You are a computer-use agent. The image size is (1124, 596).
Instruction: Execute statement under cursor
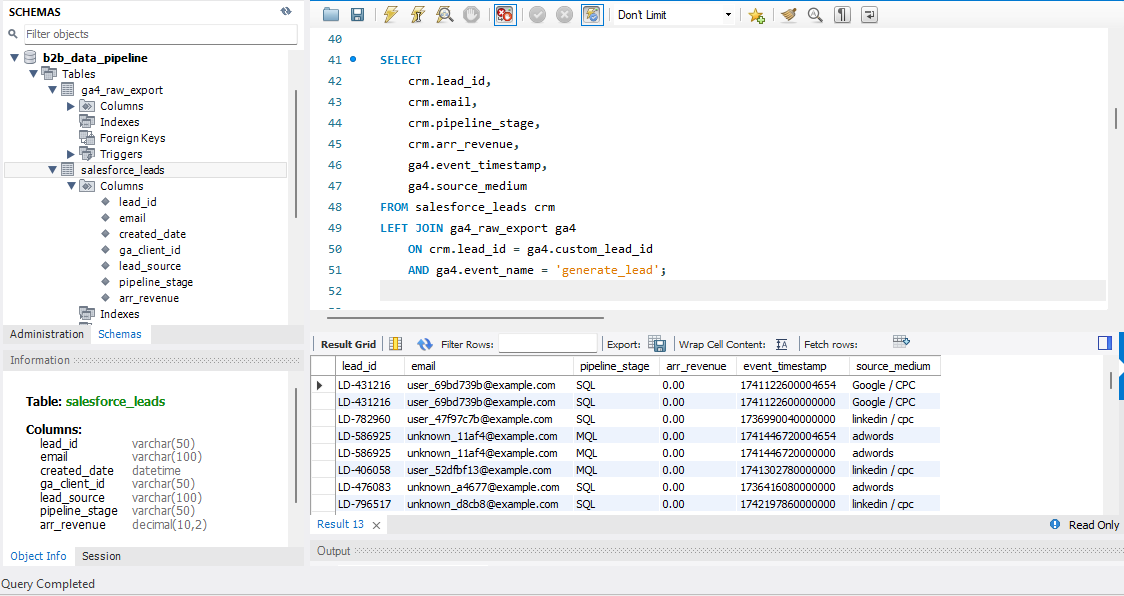pos(418,14)
